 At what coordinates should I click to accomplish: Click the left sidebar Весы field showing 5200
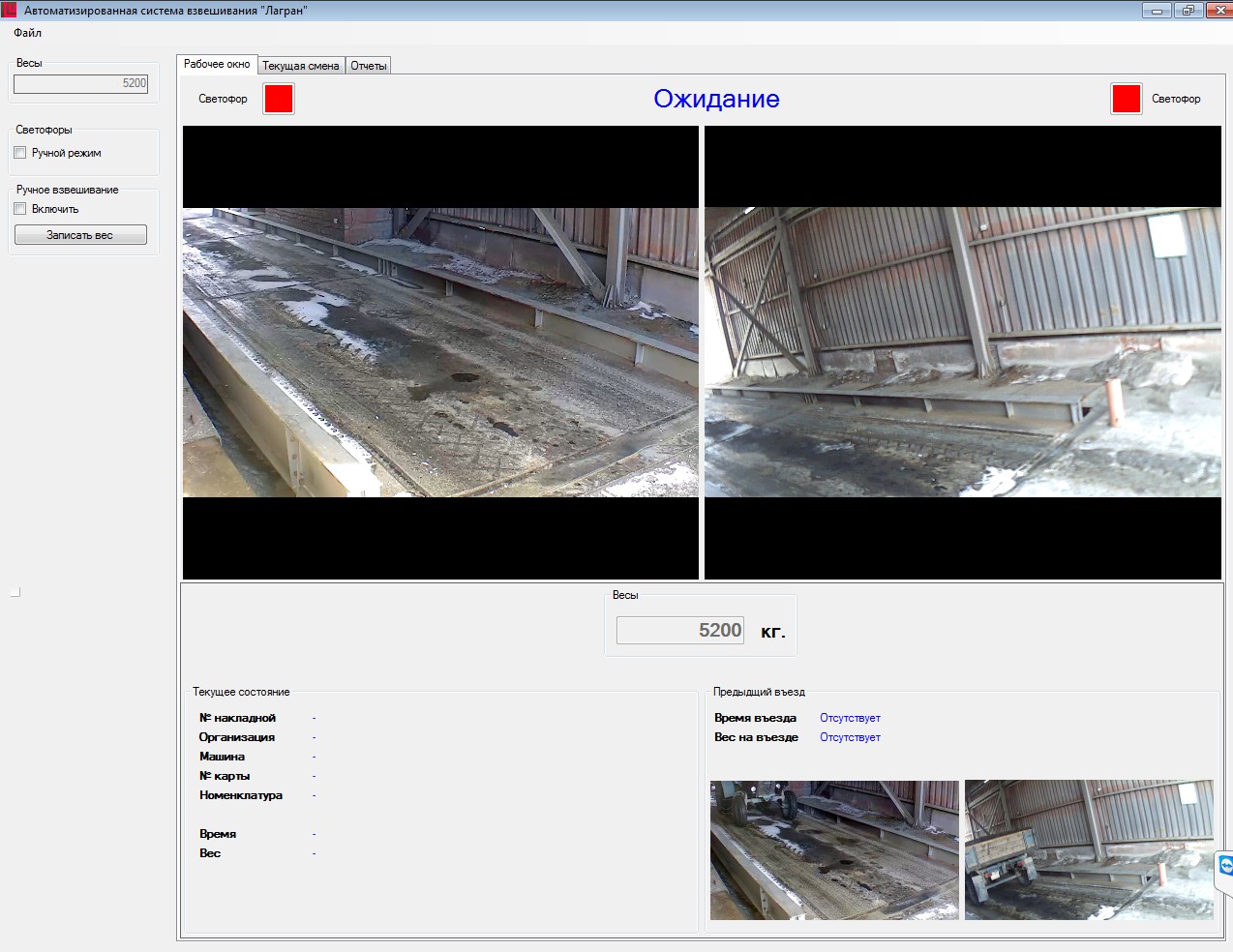click(81, 84)
